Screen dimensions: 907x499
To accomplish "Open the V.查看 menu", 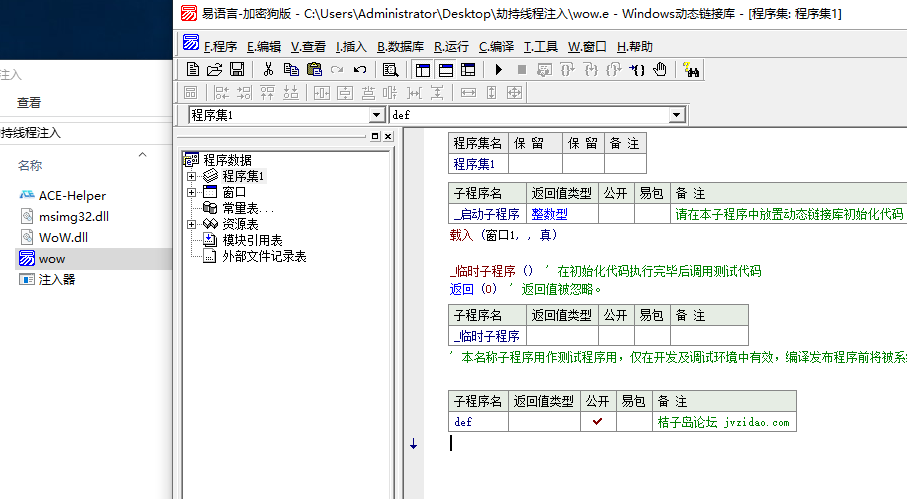I will (x=308, y=47).
